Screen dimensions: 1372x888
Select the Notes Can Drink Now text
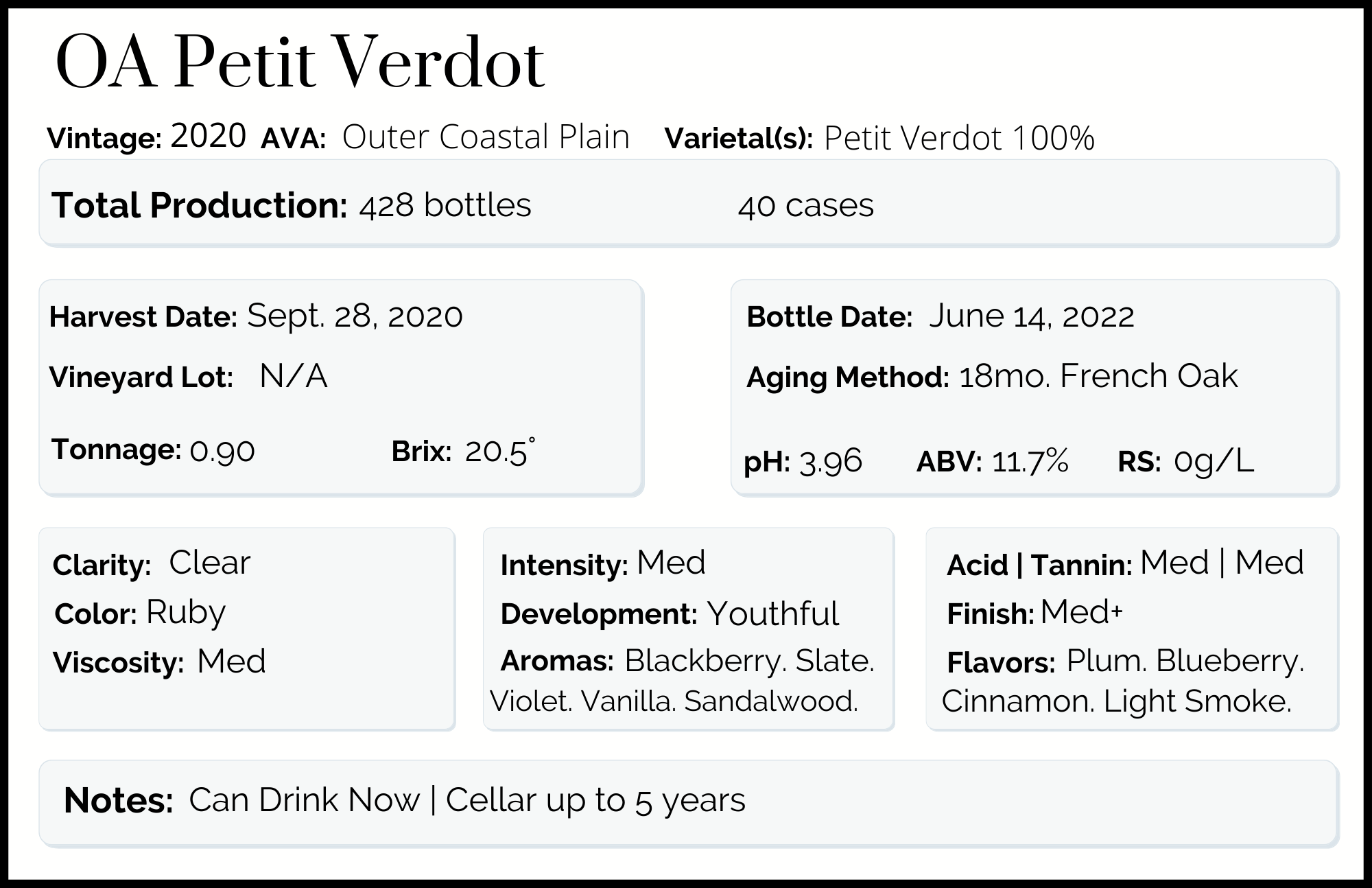304,799
